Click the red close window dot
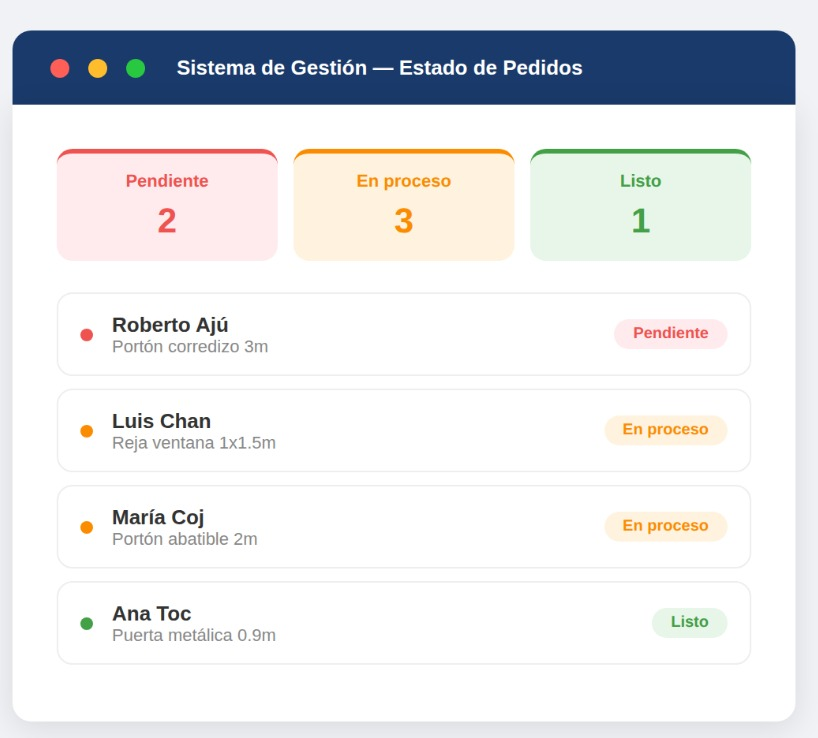This screenshot has height=738, width=818. click(60, 68)
